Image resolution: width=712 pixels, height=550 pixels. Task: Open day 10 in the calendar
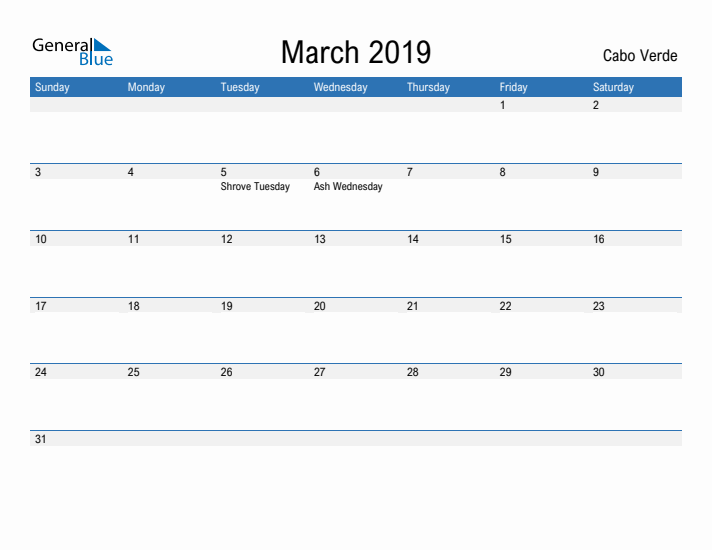41,239
